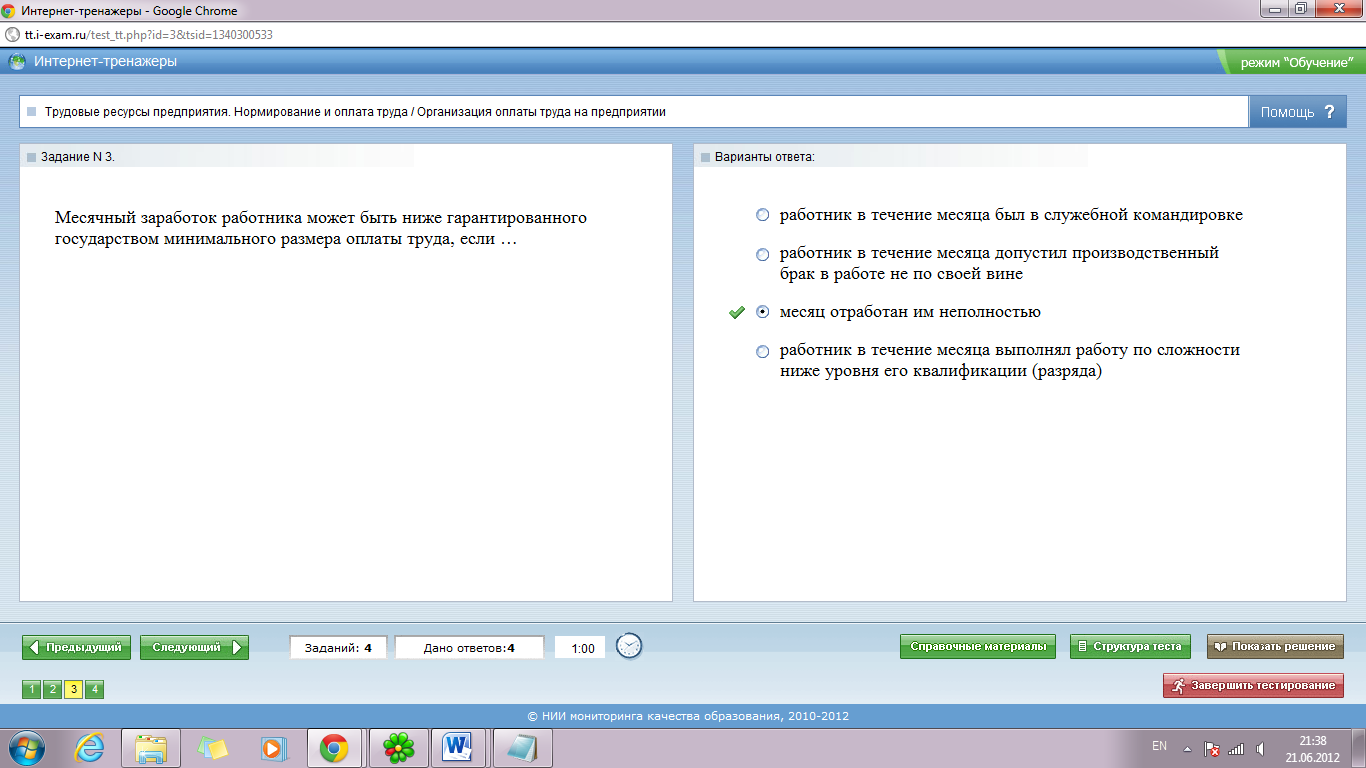This screenshot has height=768, width=1366.
Task: Click the browser address bar URL
Action: [x=149, y=34]
